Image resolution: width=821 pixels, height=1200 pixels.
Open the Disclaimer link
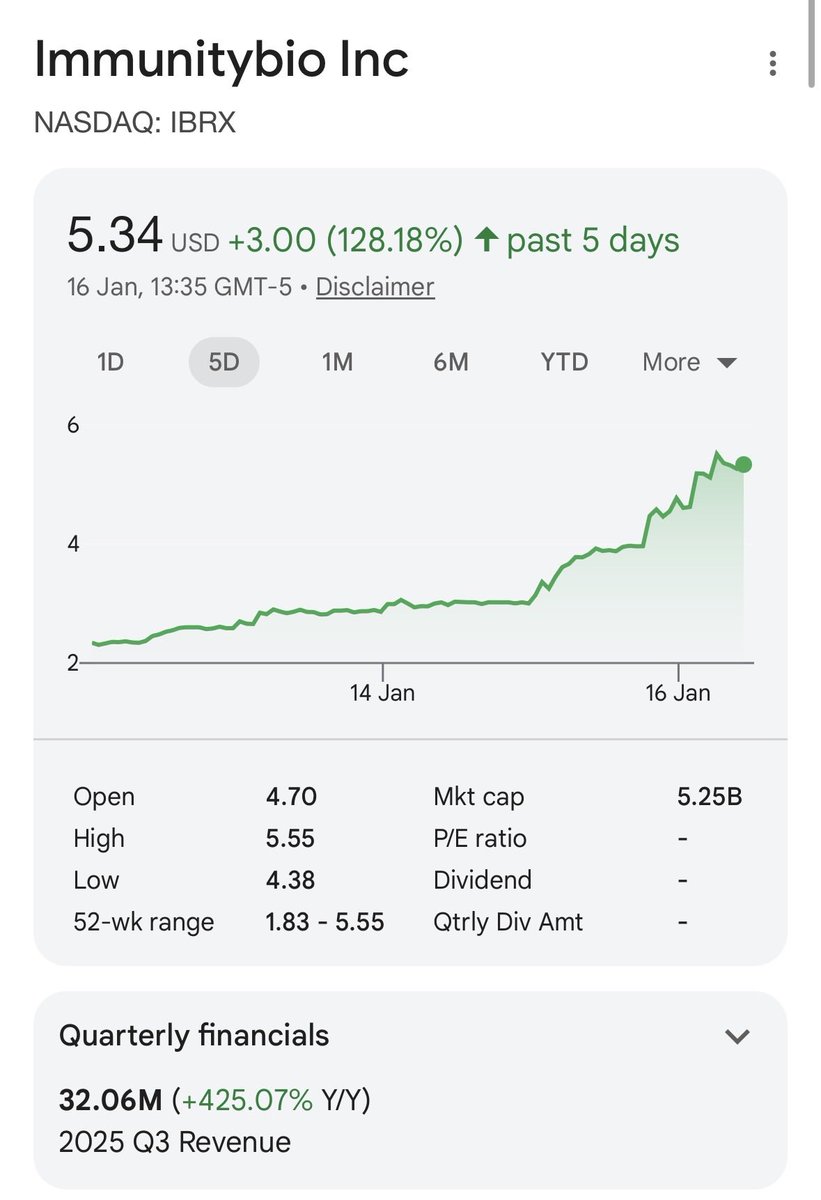[375, 287]
